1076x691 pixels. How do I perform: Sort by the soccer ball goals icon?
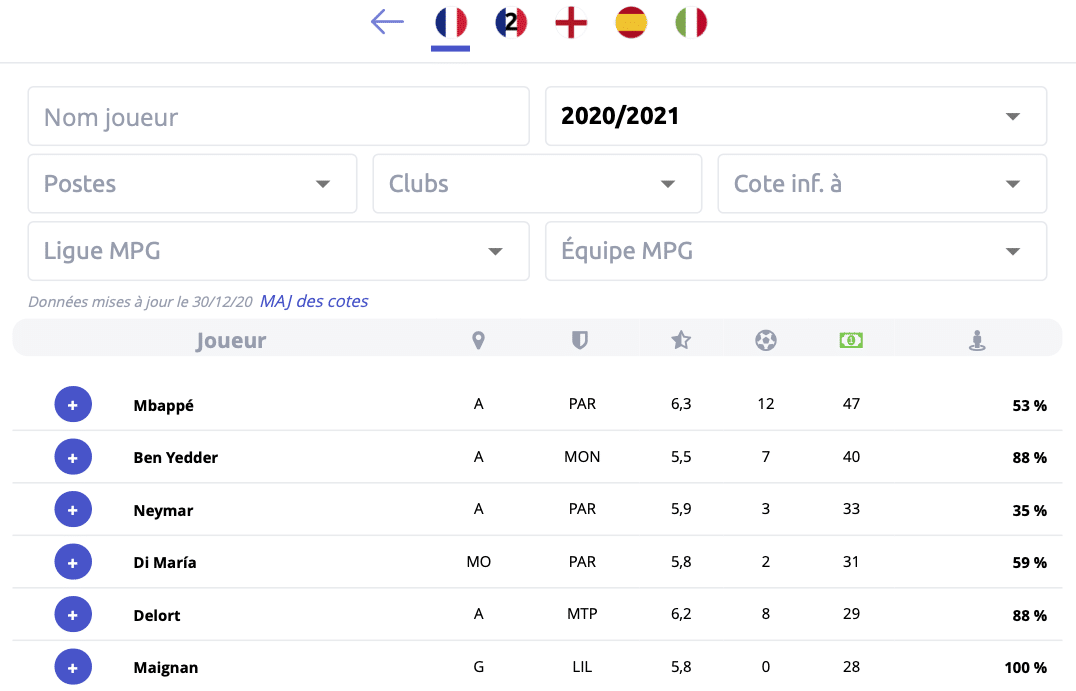pos(766,340)
